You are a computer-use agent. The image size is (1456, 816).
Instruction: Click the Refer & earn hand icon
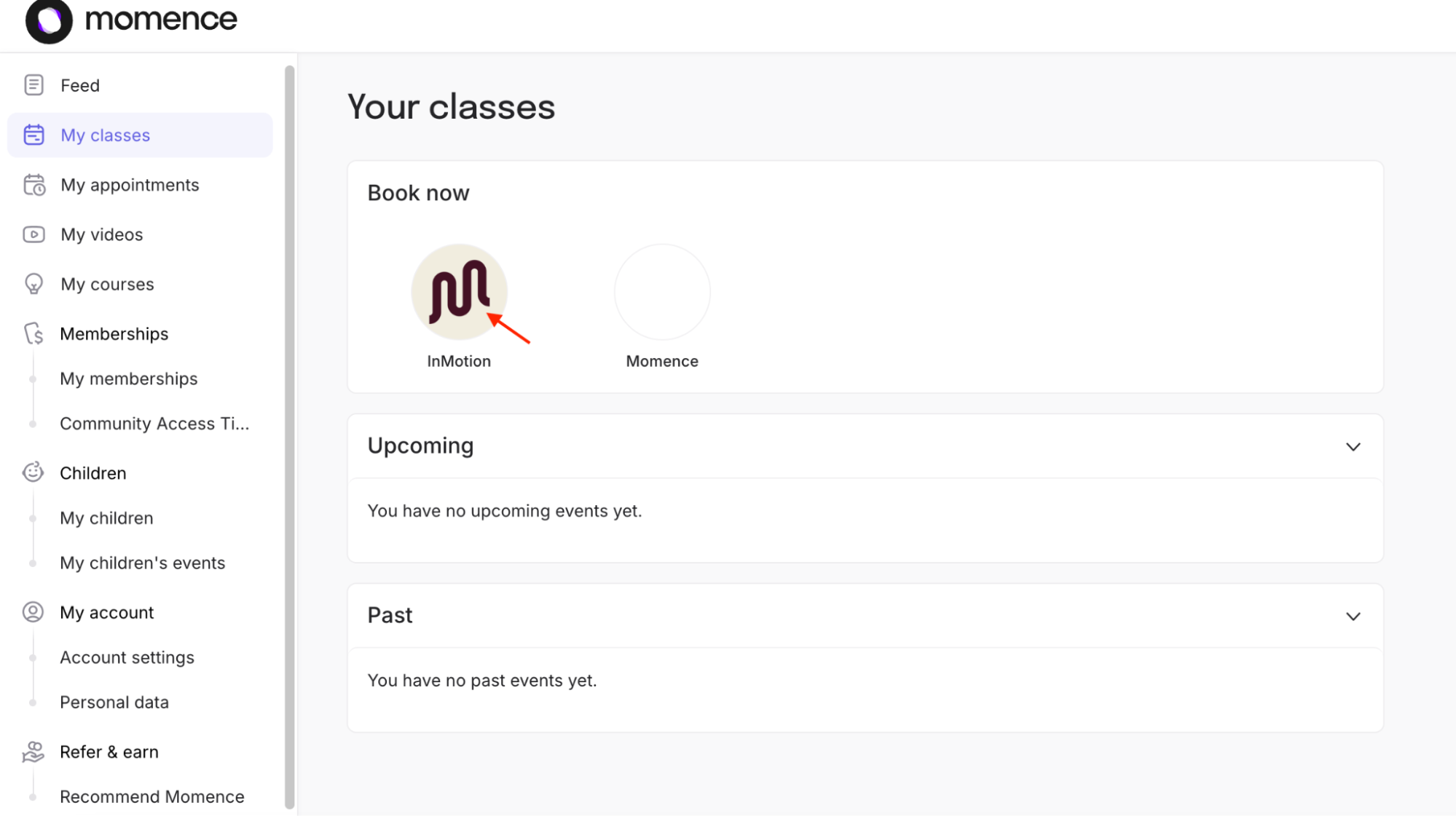coord(33,752)
